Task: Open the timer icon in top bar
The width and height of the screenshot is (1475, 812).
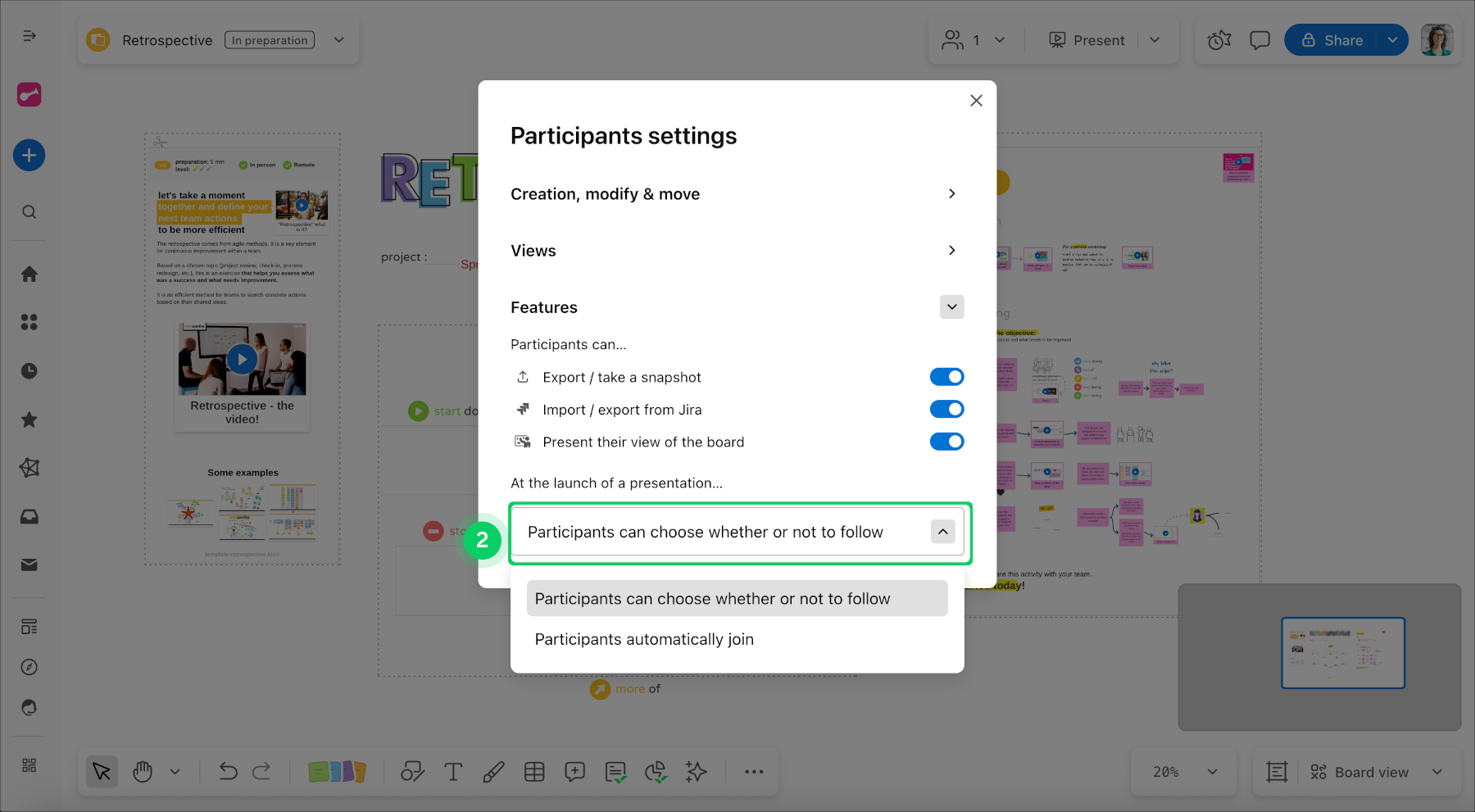Action: [x=1219, y=40]
